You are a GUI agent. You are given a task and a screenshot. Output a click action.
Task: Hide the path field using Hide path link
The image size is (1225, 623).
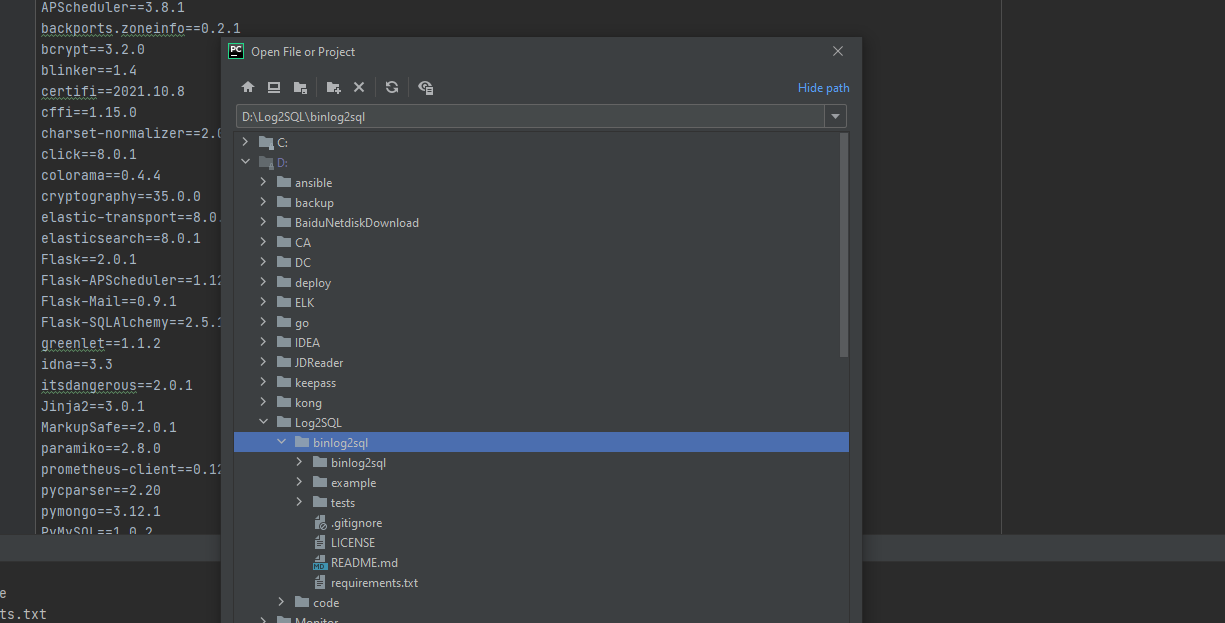coord(824,88)
